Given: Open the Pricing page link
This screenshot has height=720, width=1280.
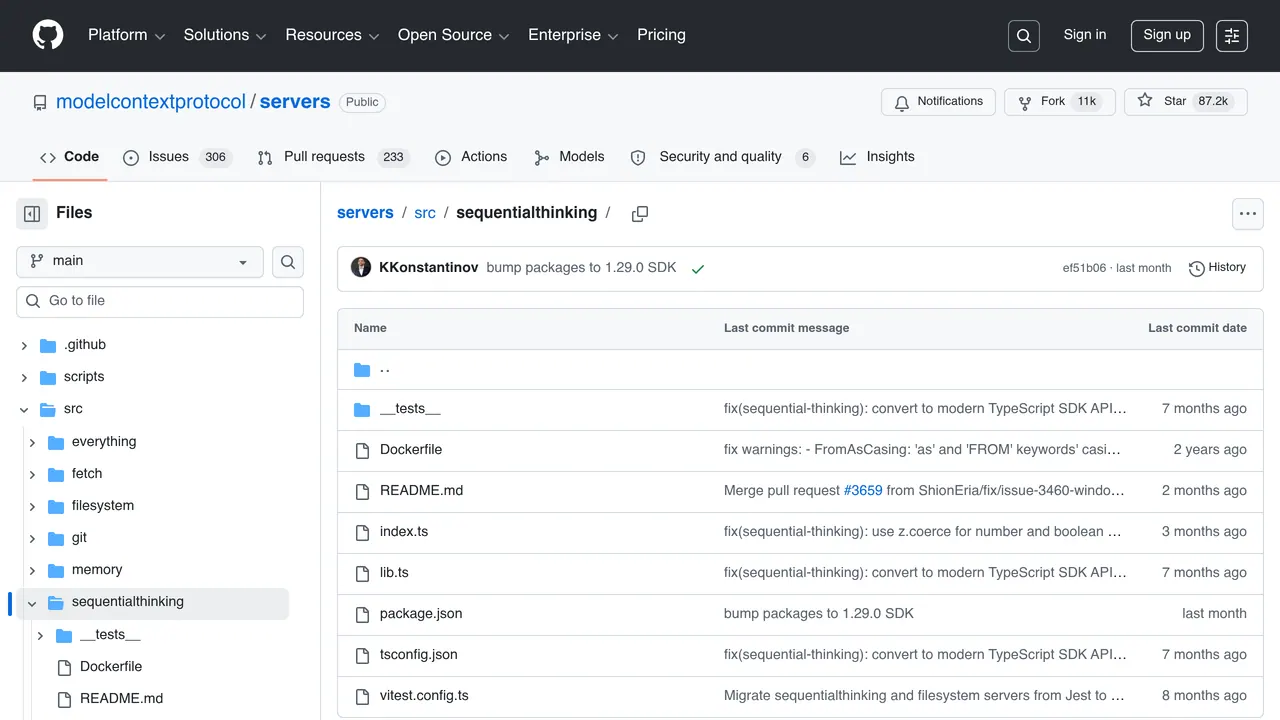Looking at the screenshot, I should point(661,35).
